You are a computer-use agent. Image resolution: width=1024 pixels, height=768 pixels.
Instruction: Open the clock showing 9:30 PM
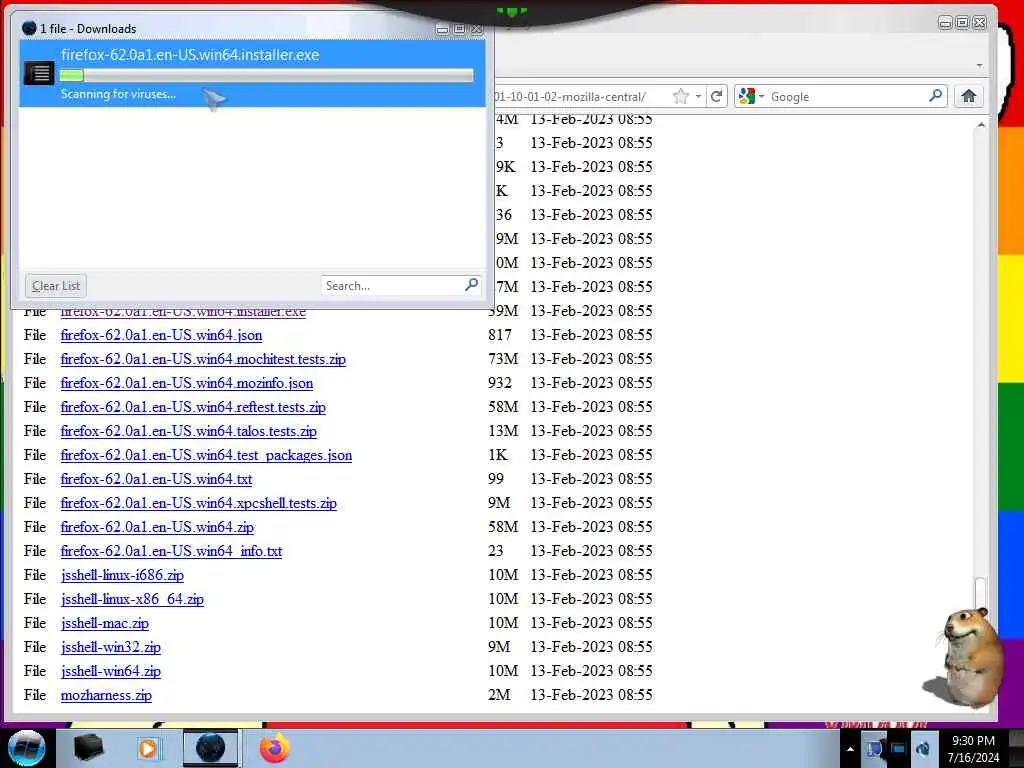973,749
